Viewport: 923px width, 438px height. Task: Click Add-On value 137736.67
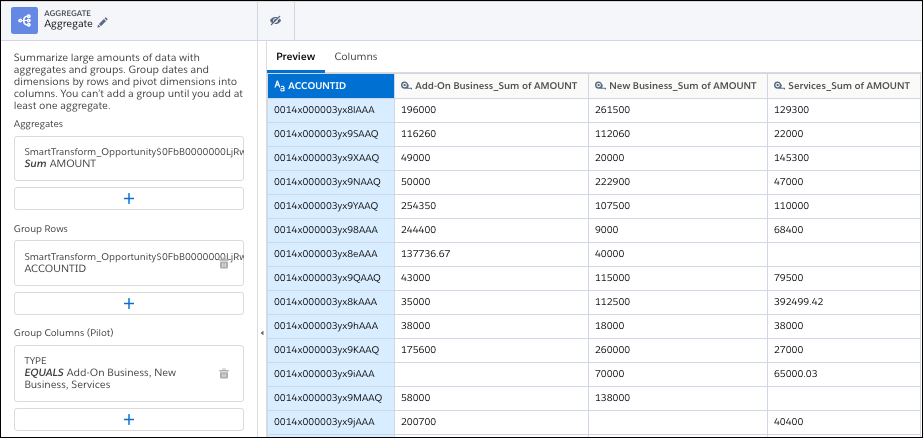491,254
